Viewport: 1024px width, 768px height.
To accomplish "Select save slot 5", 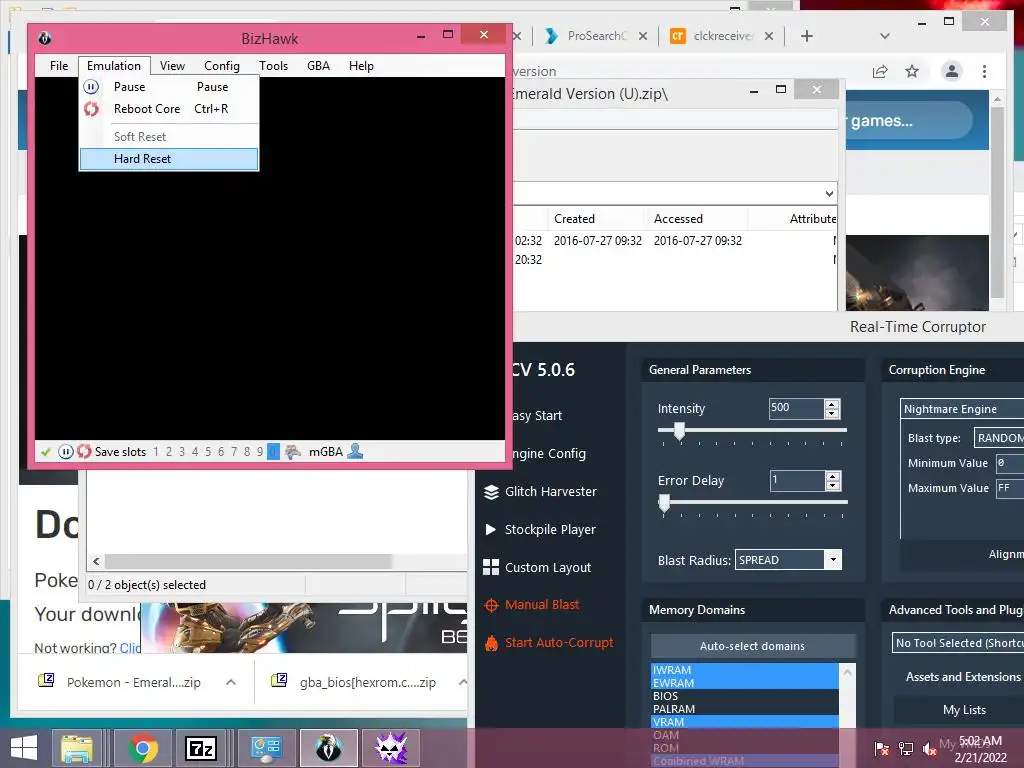I will click(208, 451).
